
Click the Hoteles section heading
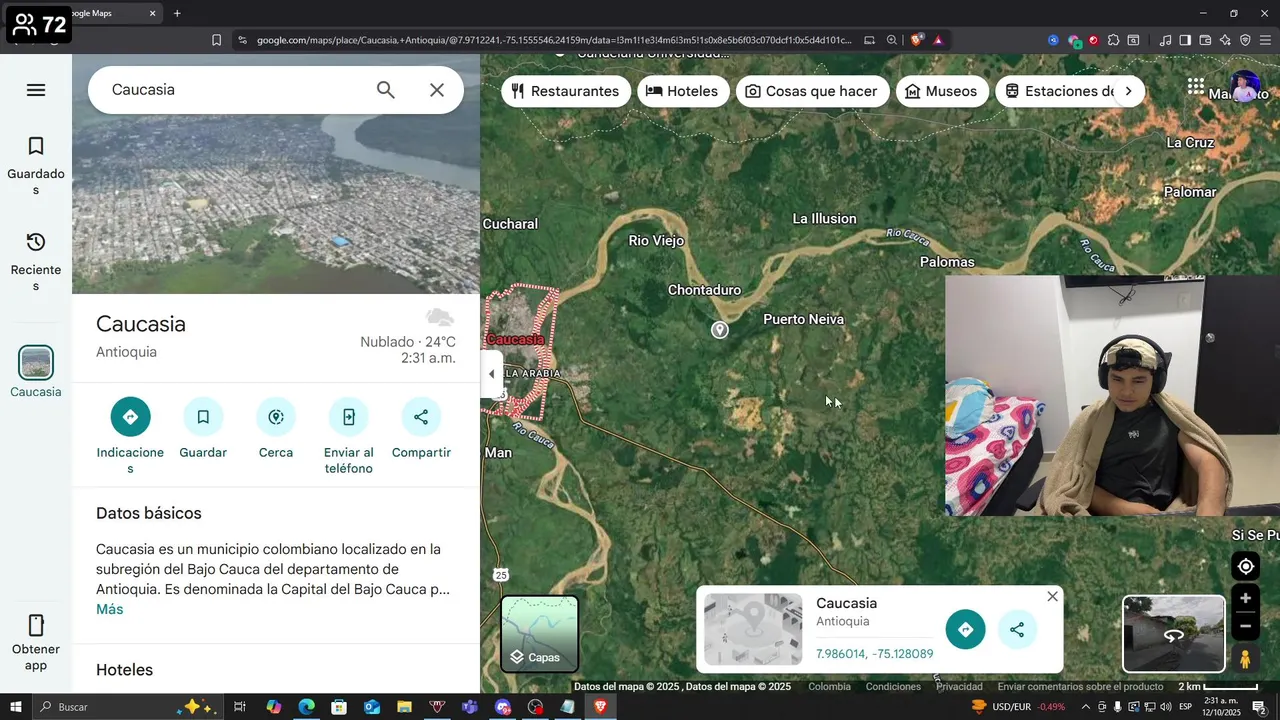coord(124,670)
